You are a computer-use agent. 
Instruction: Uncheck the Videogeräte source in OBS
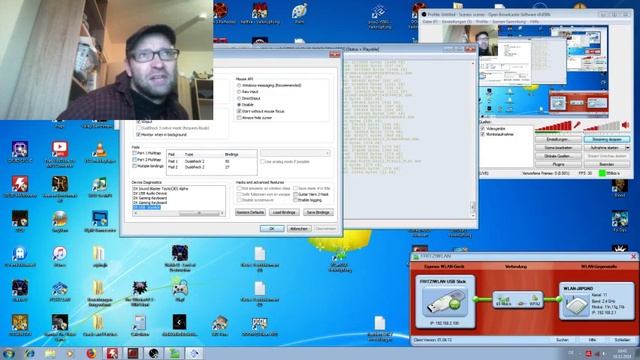pos(483,129)
